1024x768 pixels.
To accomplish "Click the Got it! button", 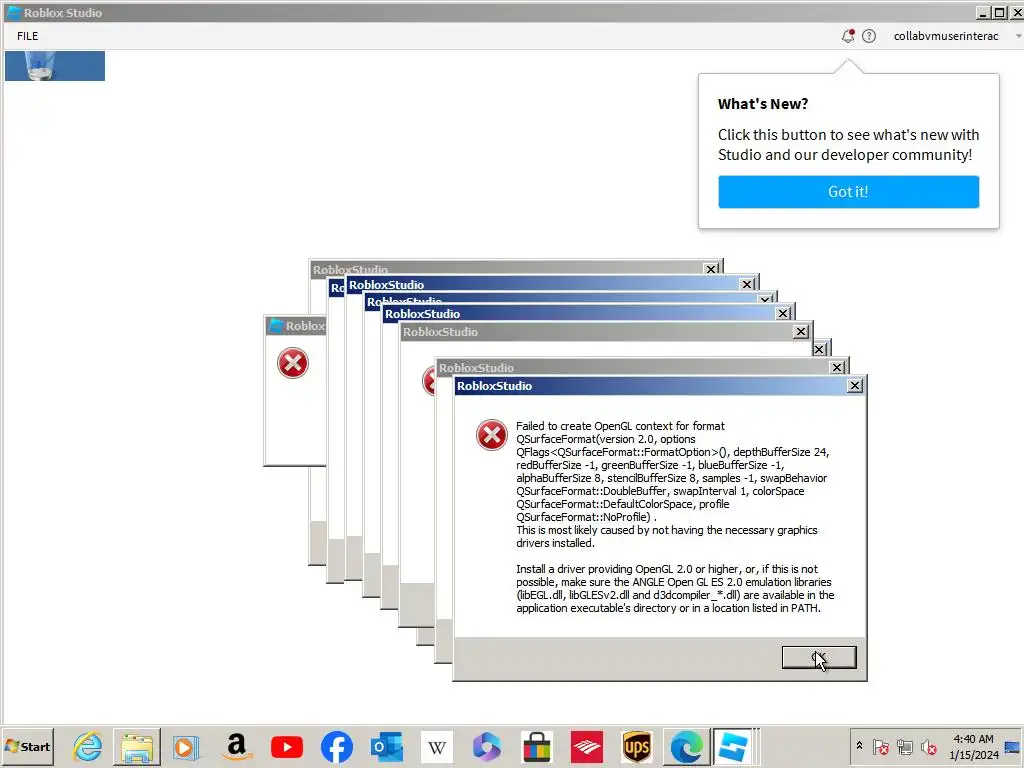I will 848,191.
